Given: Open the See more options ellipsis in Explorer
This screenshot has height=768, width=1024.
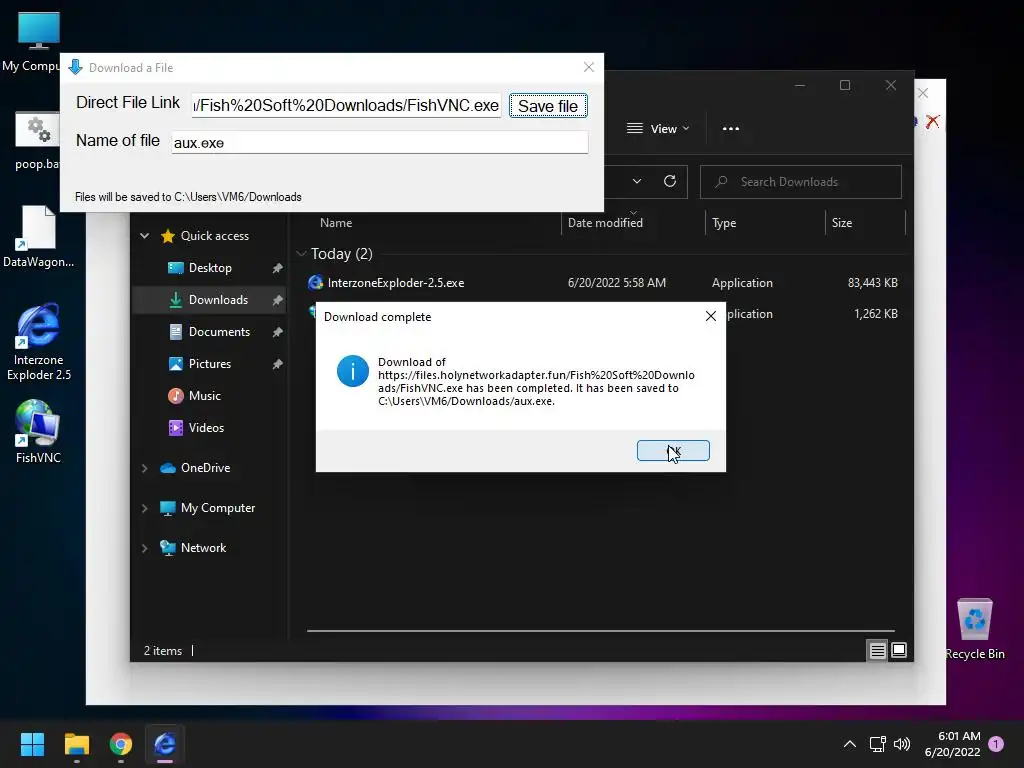Looking at the screenshot, I should 731,129.
